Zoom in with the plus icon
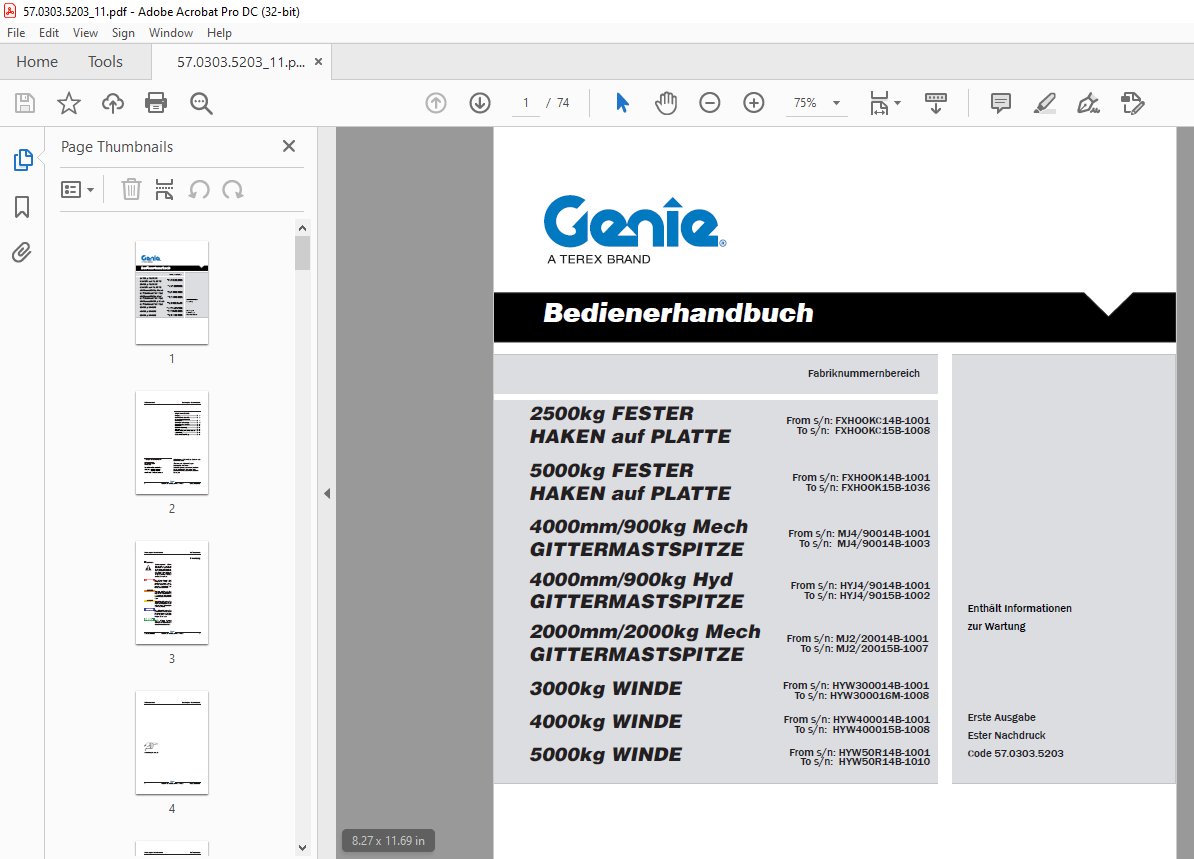This screenshot has width=1194, height=859. (754, 103)
